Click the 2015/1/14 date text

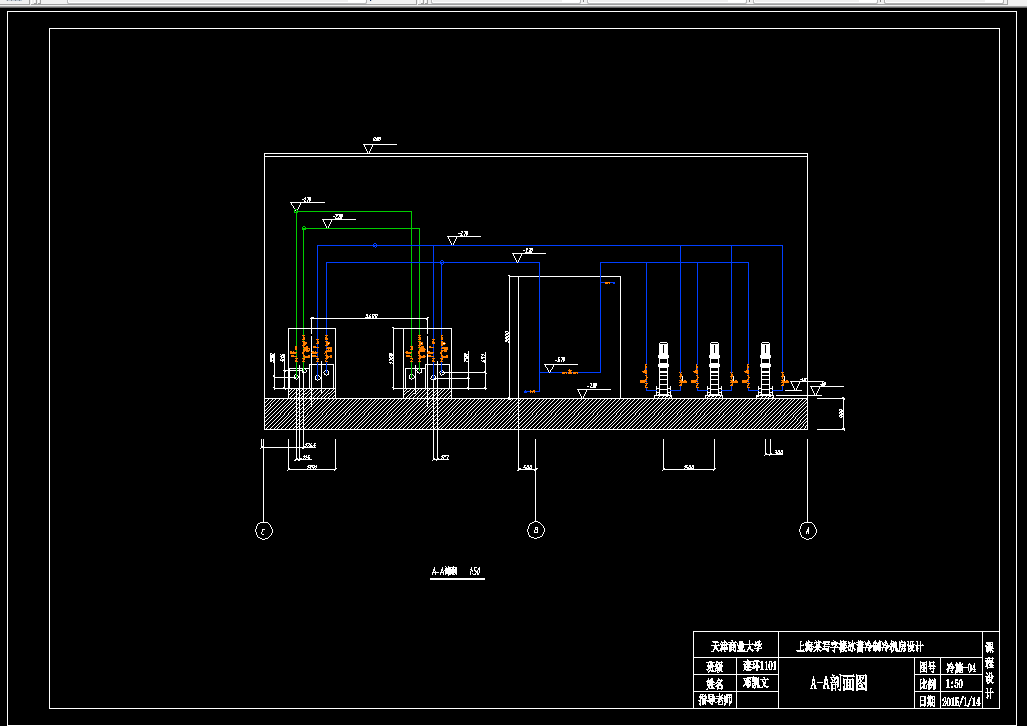coord(961,701)
